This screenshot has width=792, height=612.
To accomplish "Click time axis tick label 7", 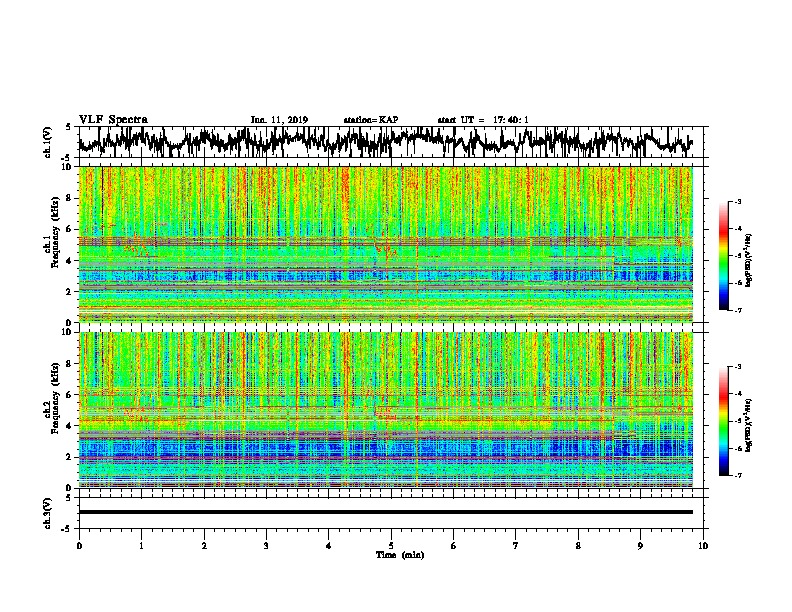I will (x=516, y=546).
